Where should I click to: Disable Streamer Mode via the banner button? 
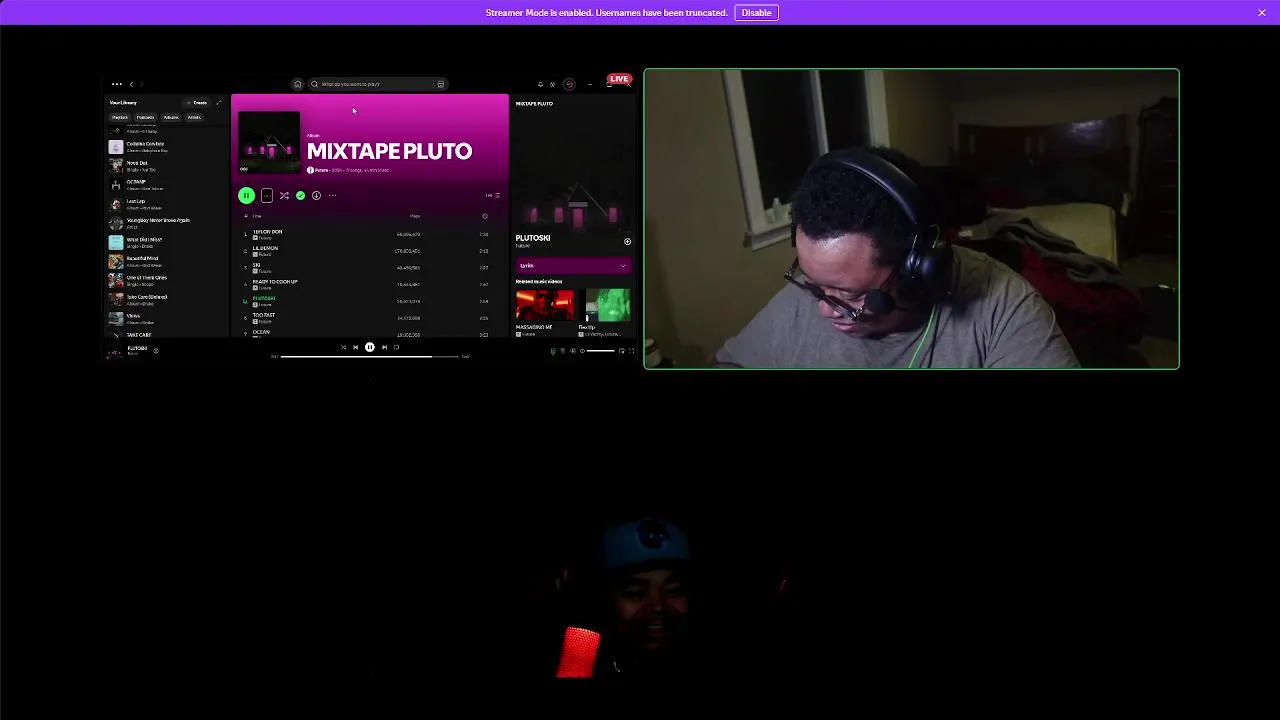pyautogui.click(x=756, y=12)
